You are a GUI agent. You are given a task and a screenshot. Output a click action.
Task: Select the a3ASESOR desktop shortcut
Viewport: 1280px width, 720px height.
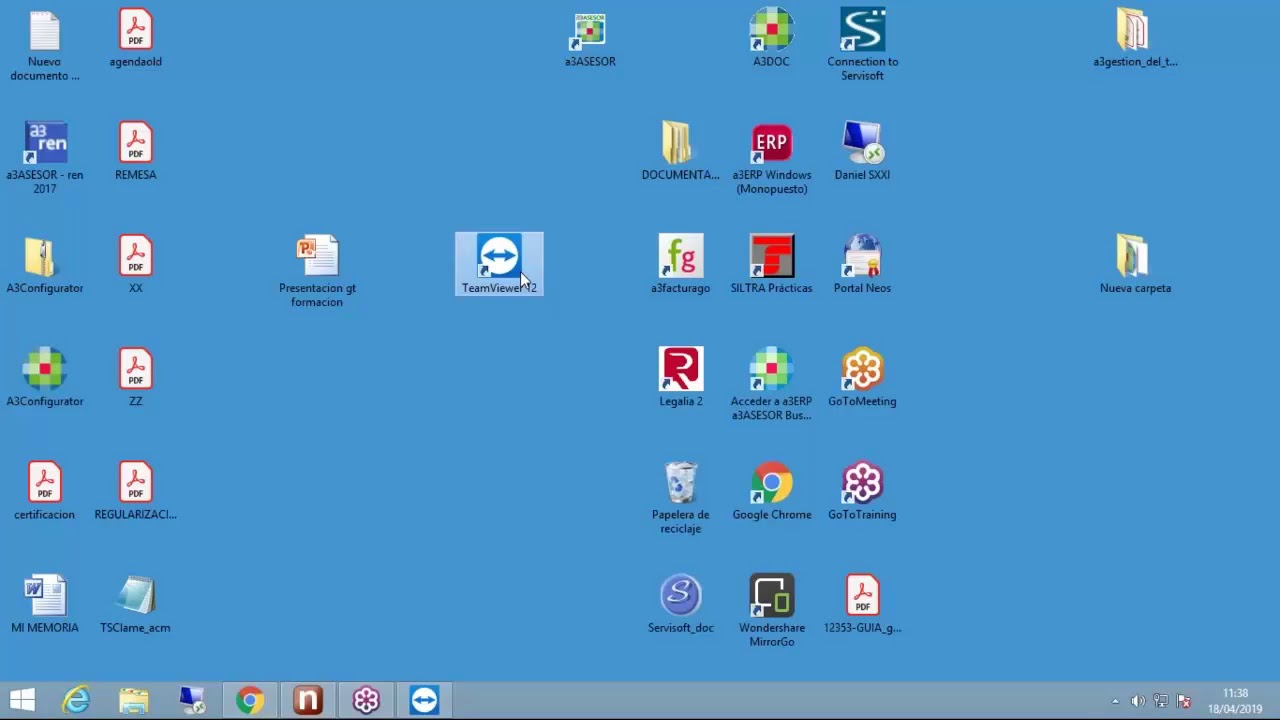point(590,40)
